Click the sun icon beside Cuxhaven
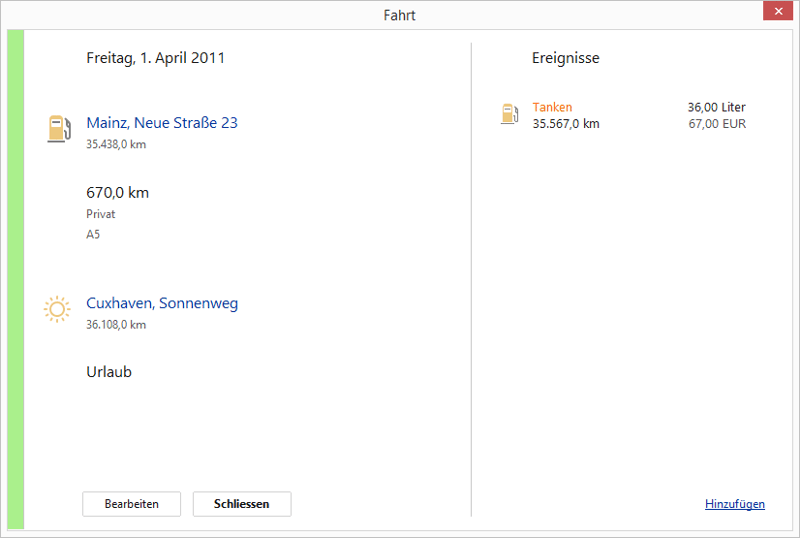 pos(57,309)
